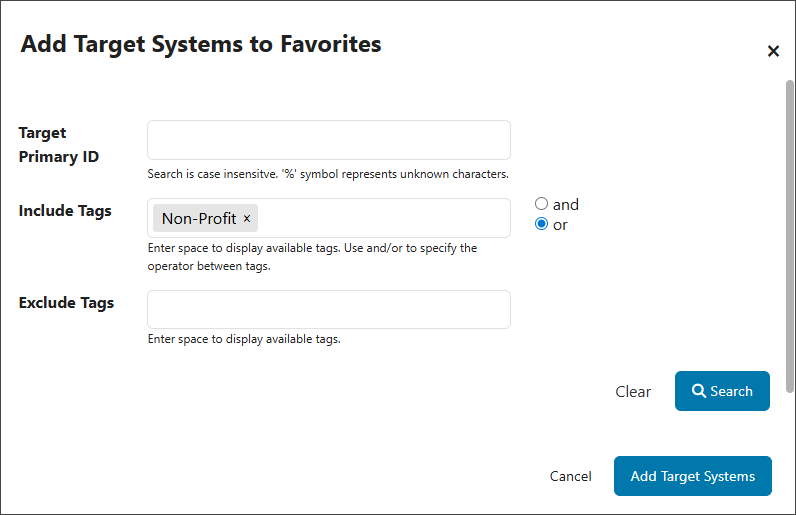This screenshot has width=796, height=515.
Task: Click the Non-Profit tag chip text
Action: point(199,218)
